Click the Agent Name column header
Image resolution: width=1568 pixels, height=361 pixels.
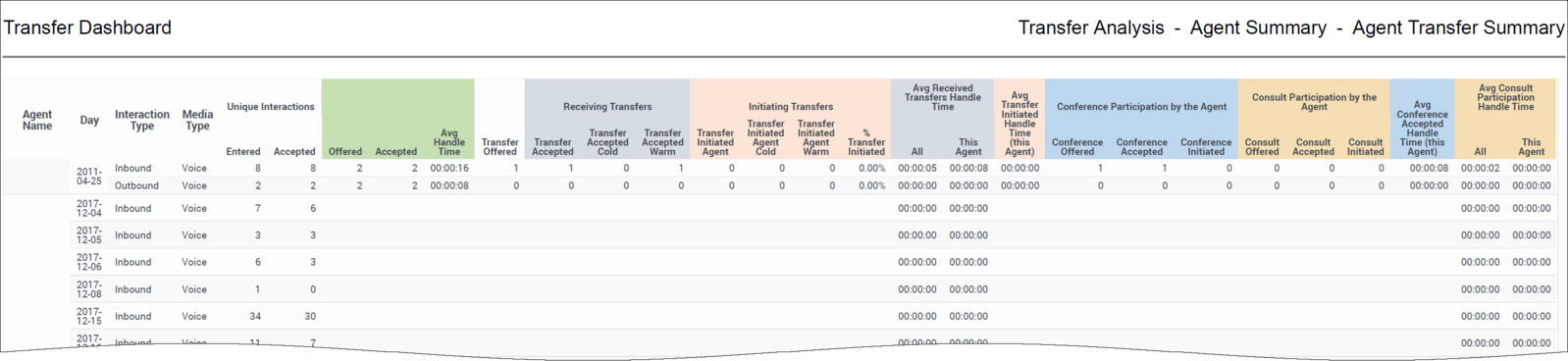[37, 120]
